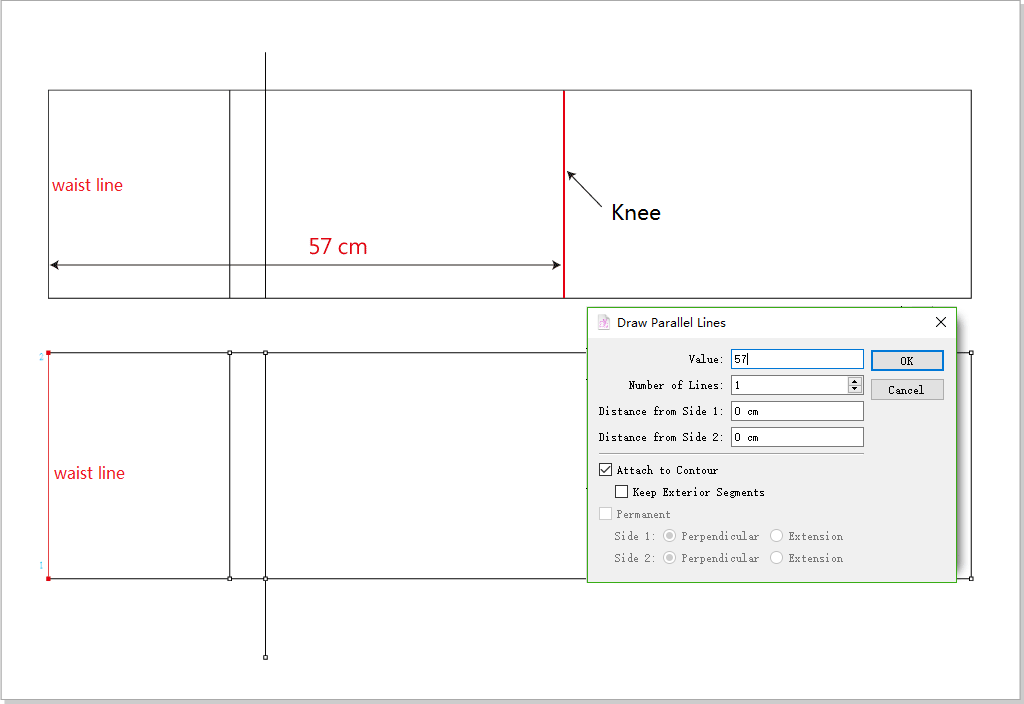Click the Distance from Side 1 field
1024x704 pixels.
click(x=796, y=411)
